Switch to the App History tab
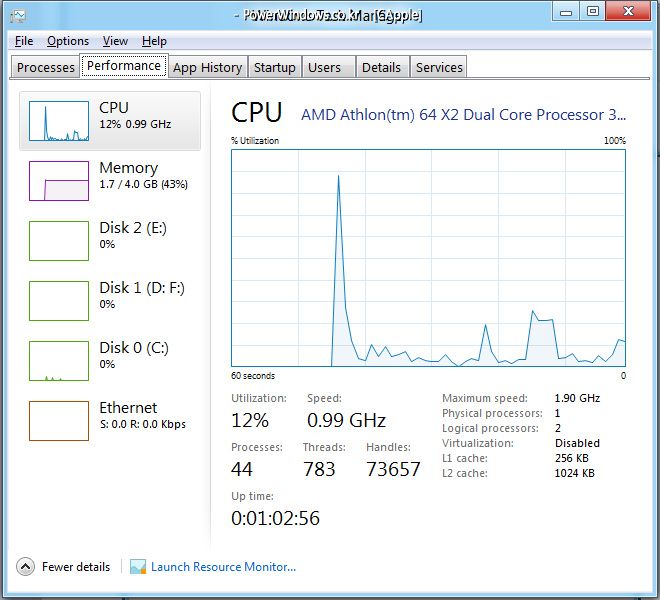Image resolution: width=660 pixels, height=600 pixels. (208, 67)
